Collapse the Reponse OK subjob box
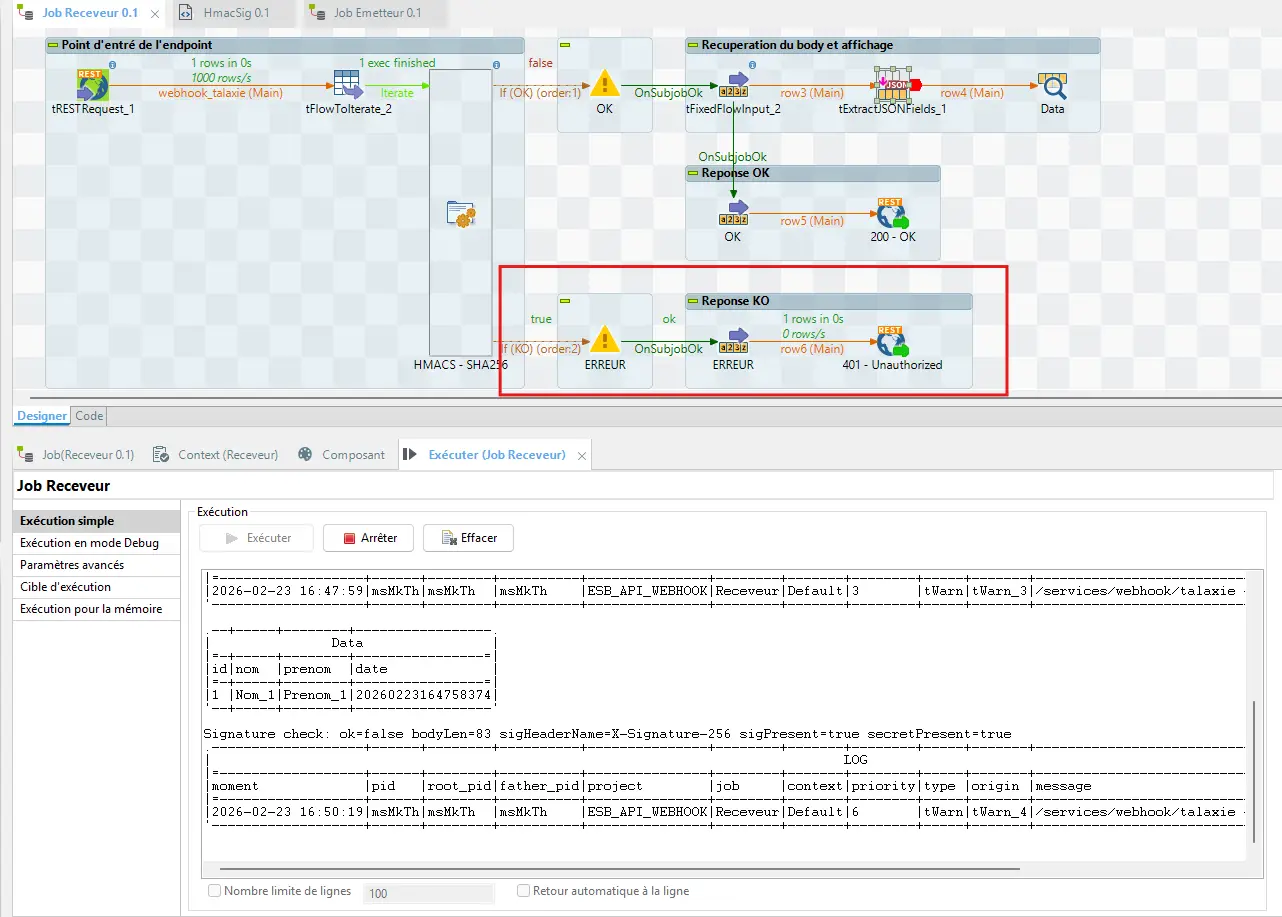This screenshot has width=1282, height=917. [693, 173]
